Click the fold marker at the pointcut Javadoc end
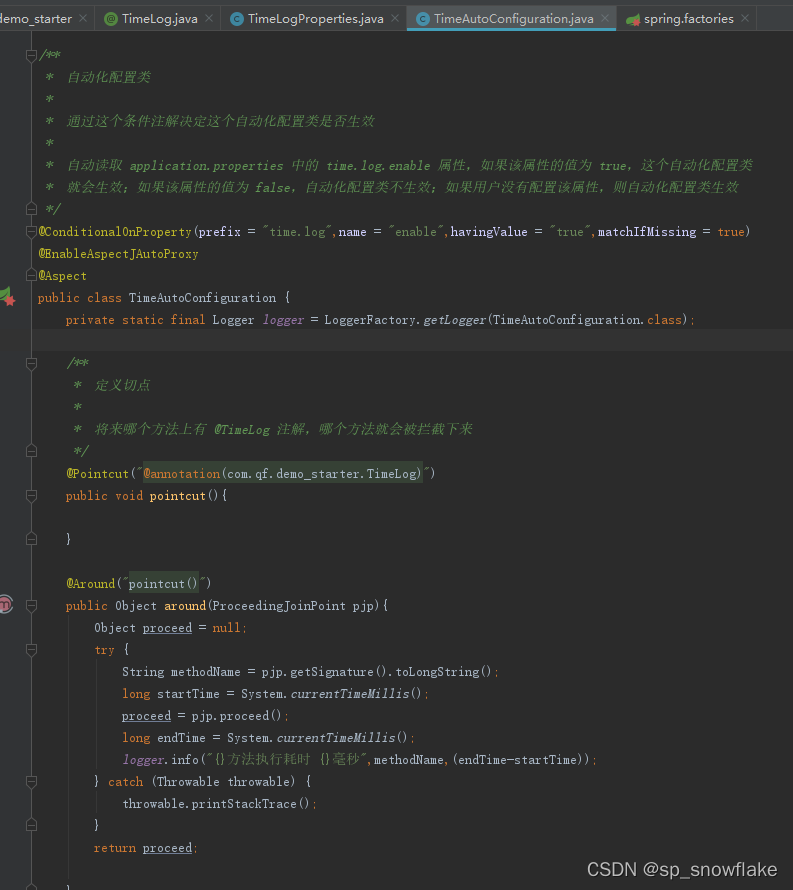This screenshot has height=890, width=793. coord(31,451)
